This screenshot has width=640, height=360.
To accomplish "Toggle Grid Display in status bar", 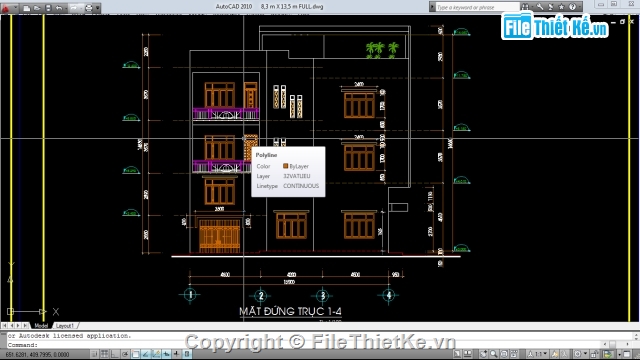I will pos(104,354).
